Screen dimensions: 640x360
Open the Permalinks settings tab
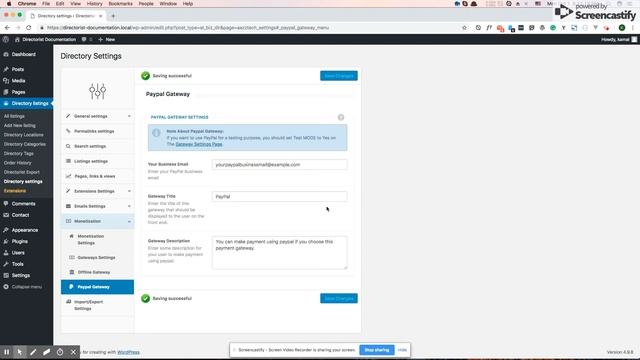(x=98, y=131)
